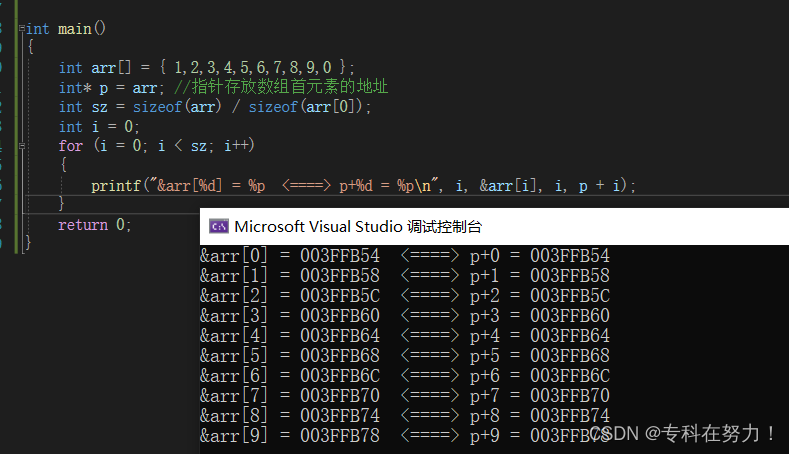Click console output row '&arr[4]'
The width and height of the screenshot is (789, 454).
(405, 336)
